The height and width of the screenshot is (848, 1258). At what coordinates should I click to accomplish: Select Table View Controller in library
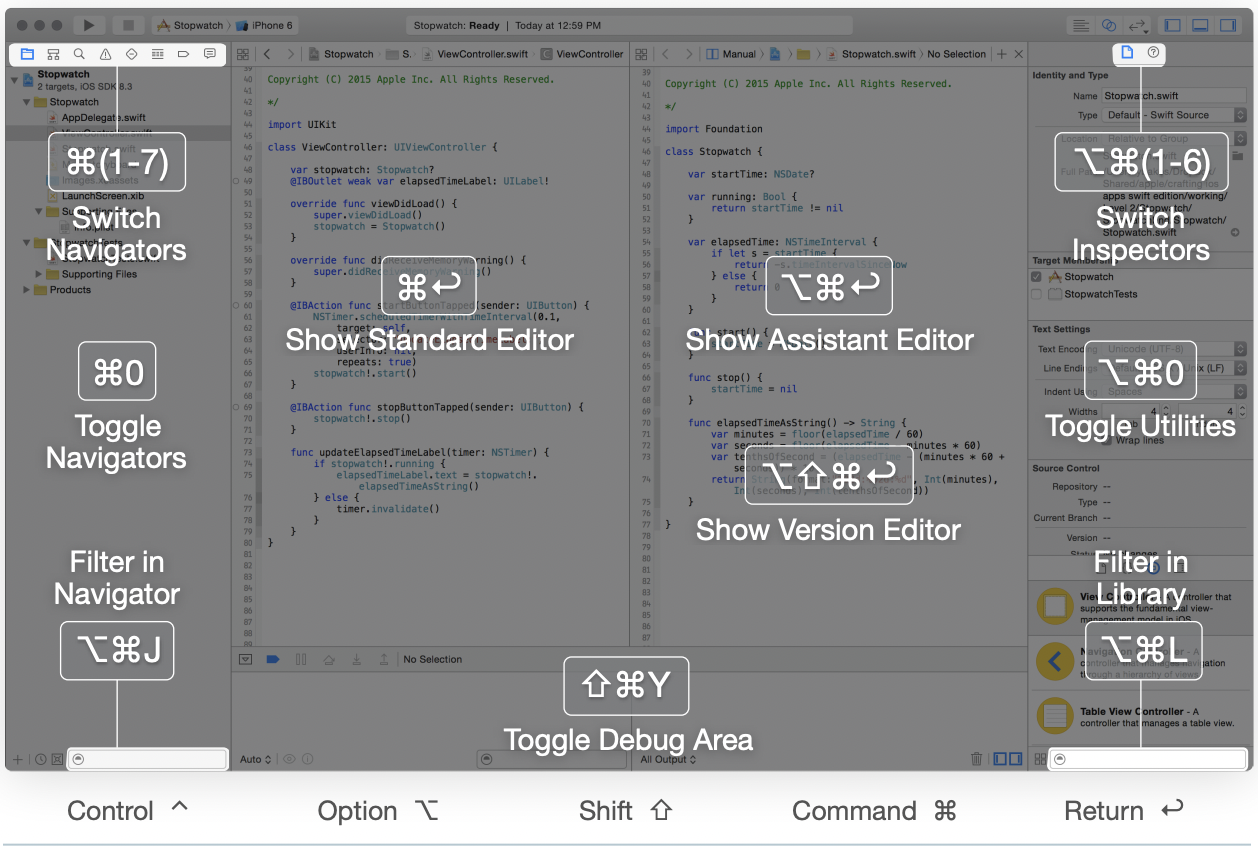point(1140,717)
